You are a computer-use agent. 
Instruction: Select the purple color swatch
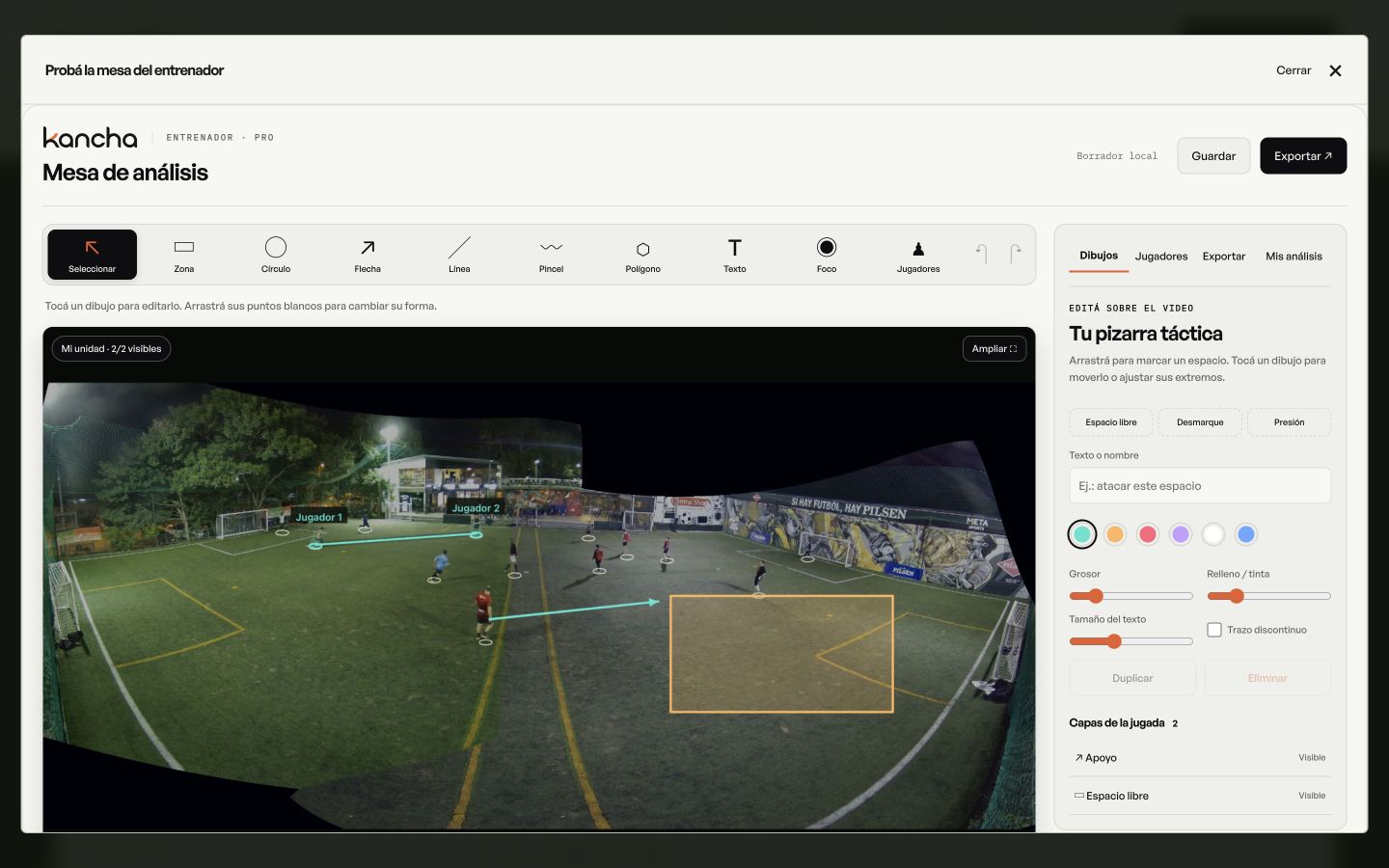(1181, 534)
